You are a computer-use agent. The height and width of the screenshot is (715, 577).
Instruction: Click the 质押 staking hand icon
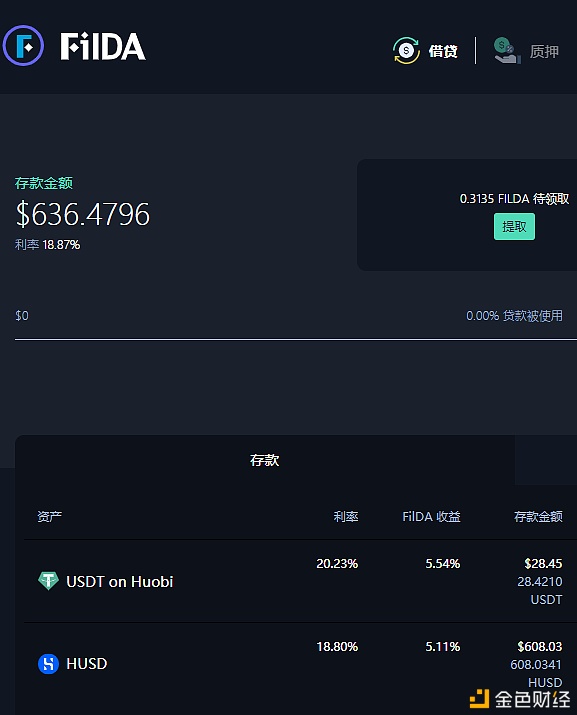click(x=507, y=51)
